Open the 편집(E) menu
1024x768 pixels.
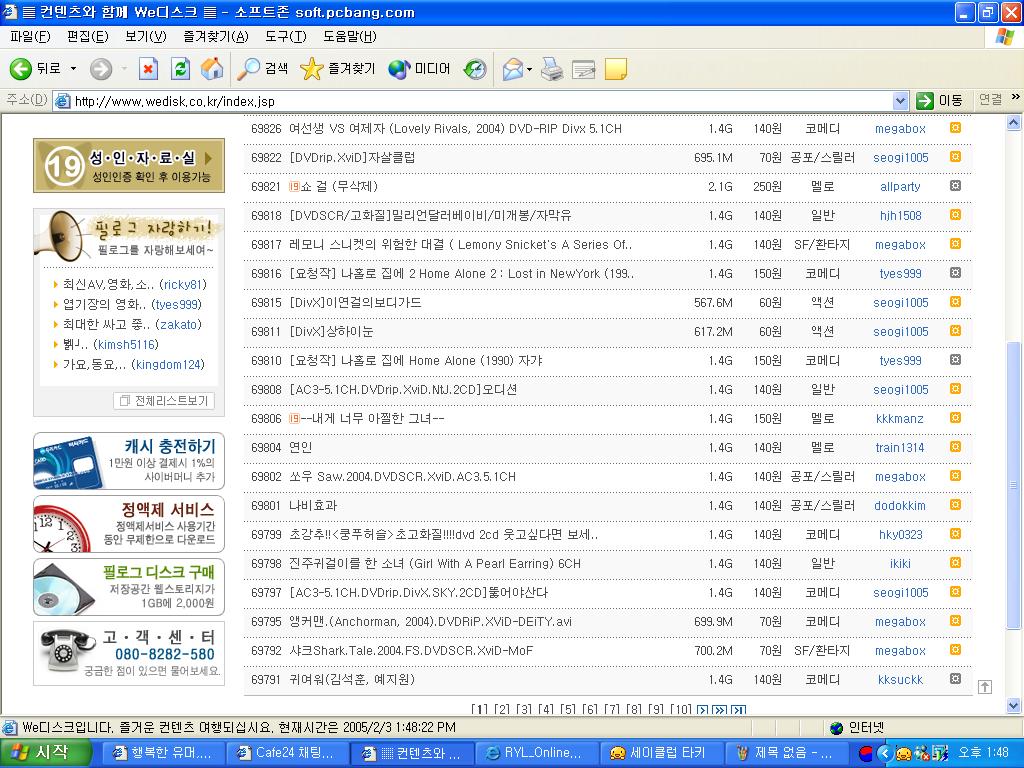[x=88, y=37]
